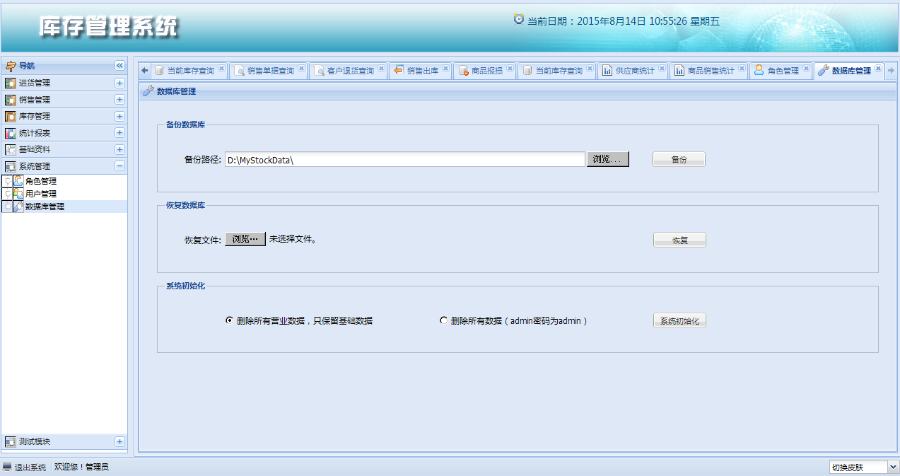Screen dimensions: 900x476
Task: Collapse the 系统管理 section
Action: click(x=119, y=166)
